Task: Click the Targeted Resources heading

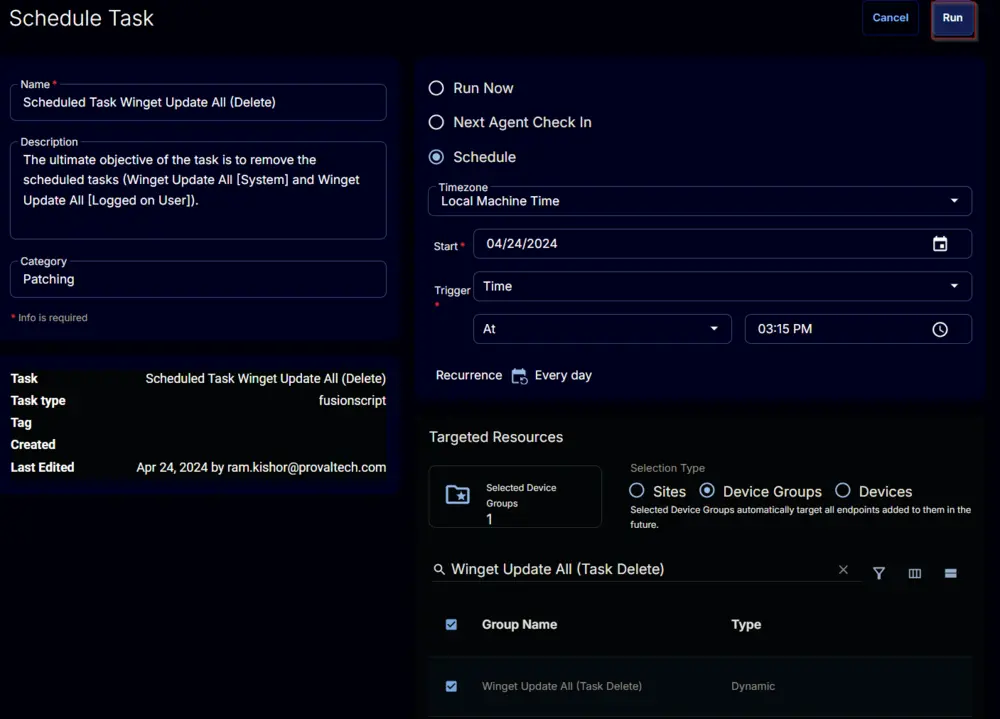Action: (496, 437)
